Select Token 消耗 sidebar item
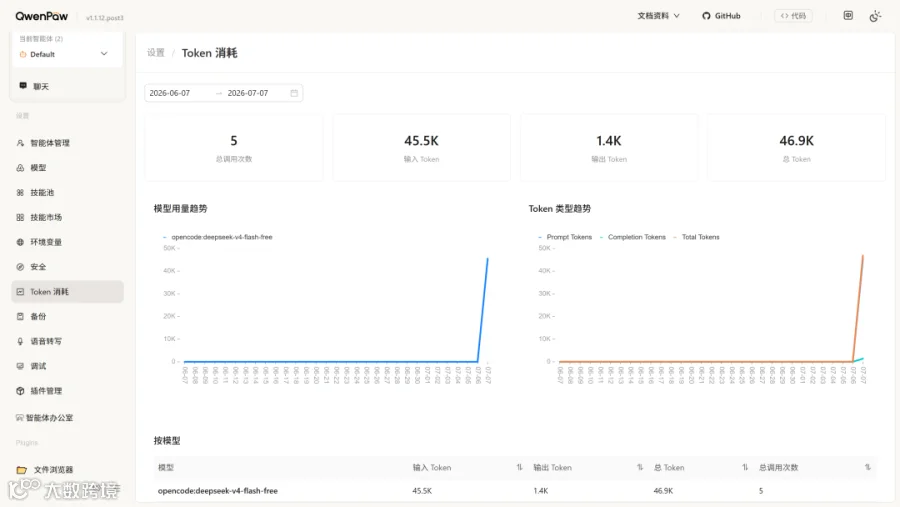900x507 pixels. (x=67, y=292)
